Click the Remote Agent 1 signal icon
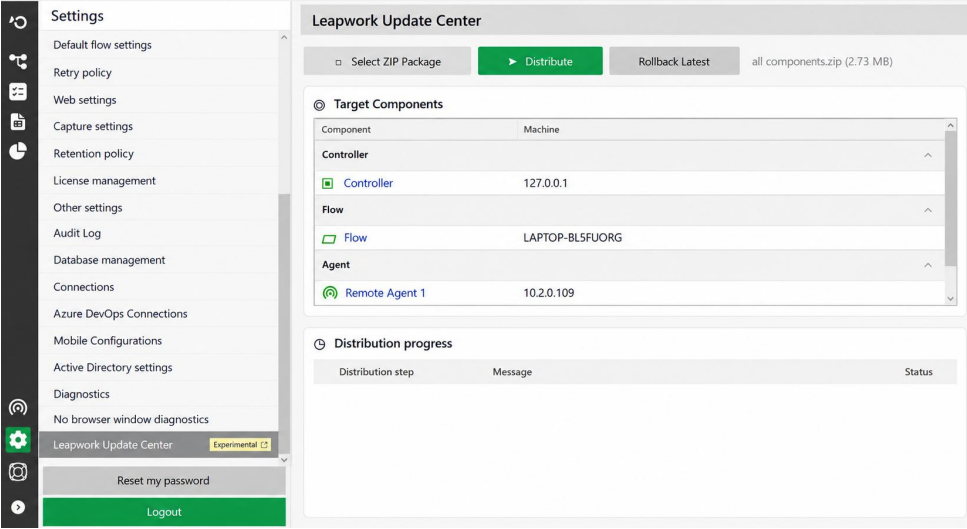This screenshot has height=529, width=967. coord(330,293)
